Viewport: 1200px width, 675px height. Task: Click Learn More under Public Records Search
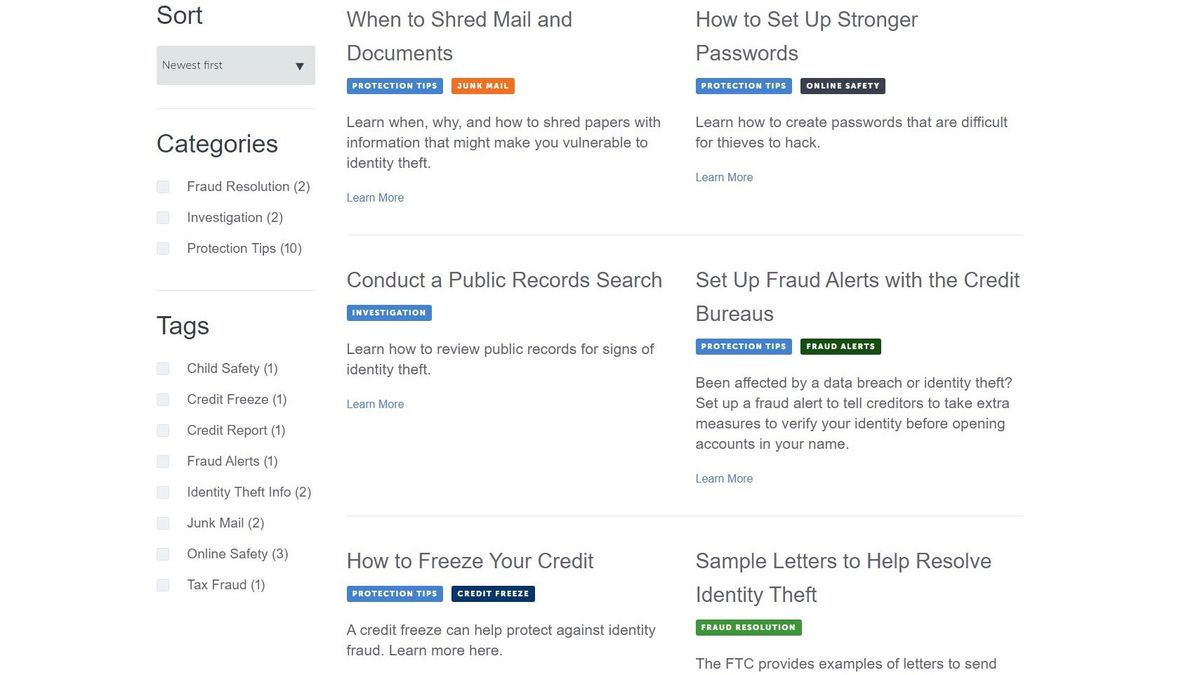(375, 404)
